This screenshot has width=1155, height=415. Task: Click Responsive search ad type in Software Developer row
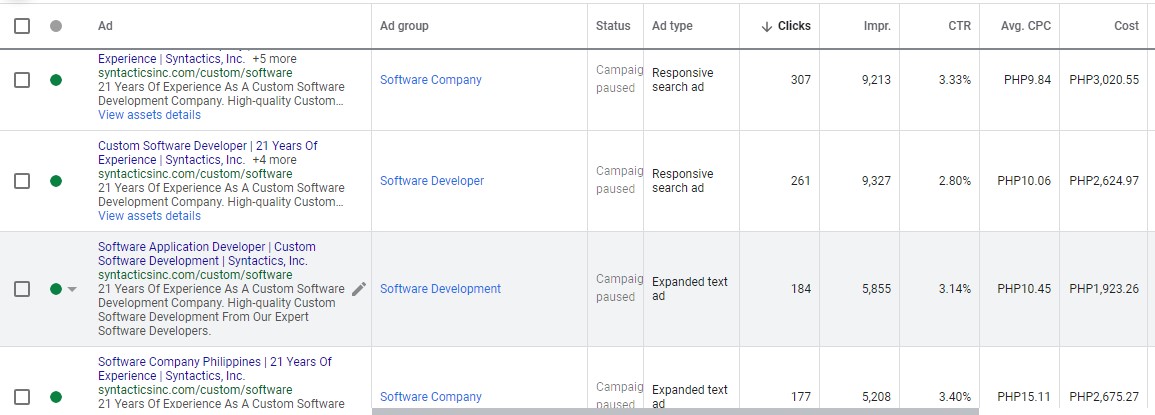[x=683, y=181]
